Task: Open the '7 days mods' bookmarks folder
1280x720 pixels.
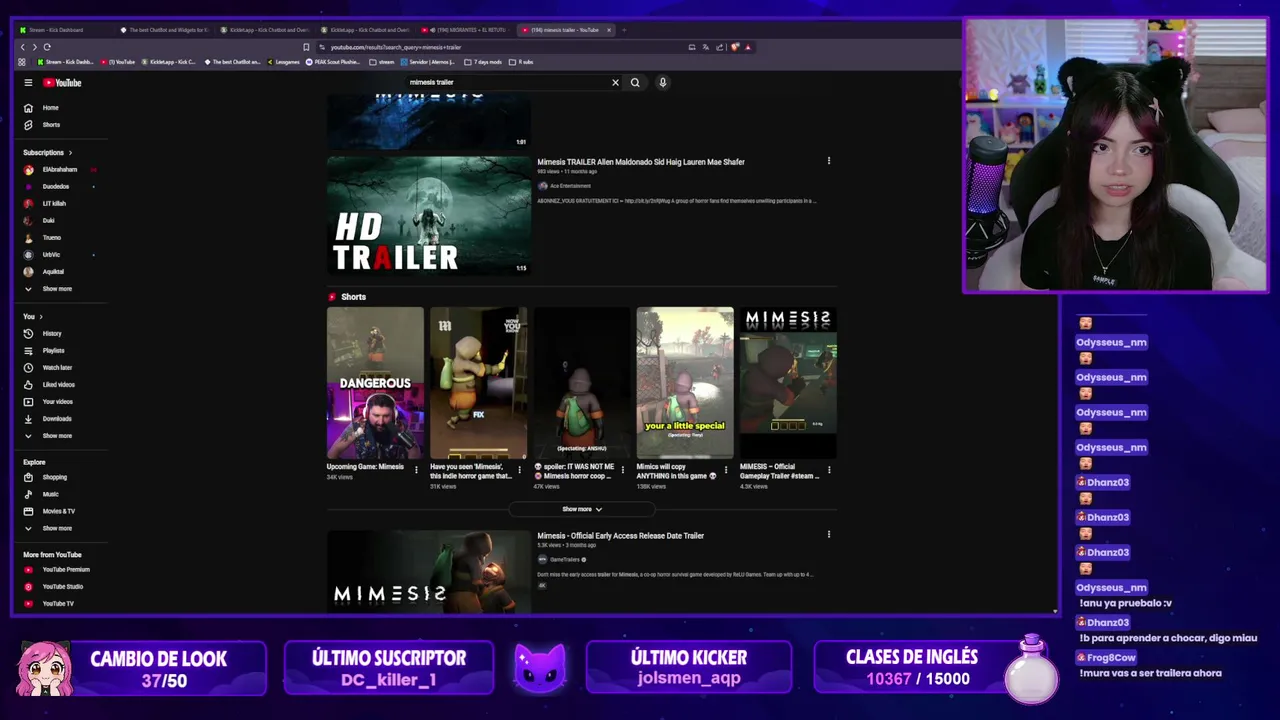Action: [x=483, y=62]
